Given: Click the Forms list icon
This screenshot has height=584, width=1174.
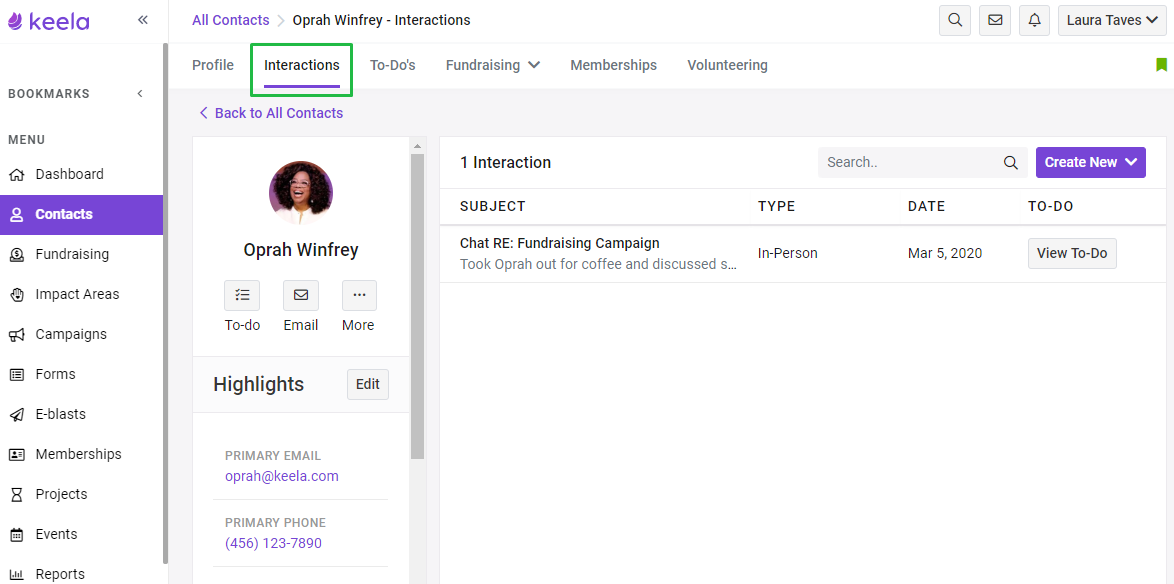Looking at the screenshot, I should (x=16, y=374).
